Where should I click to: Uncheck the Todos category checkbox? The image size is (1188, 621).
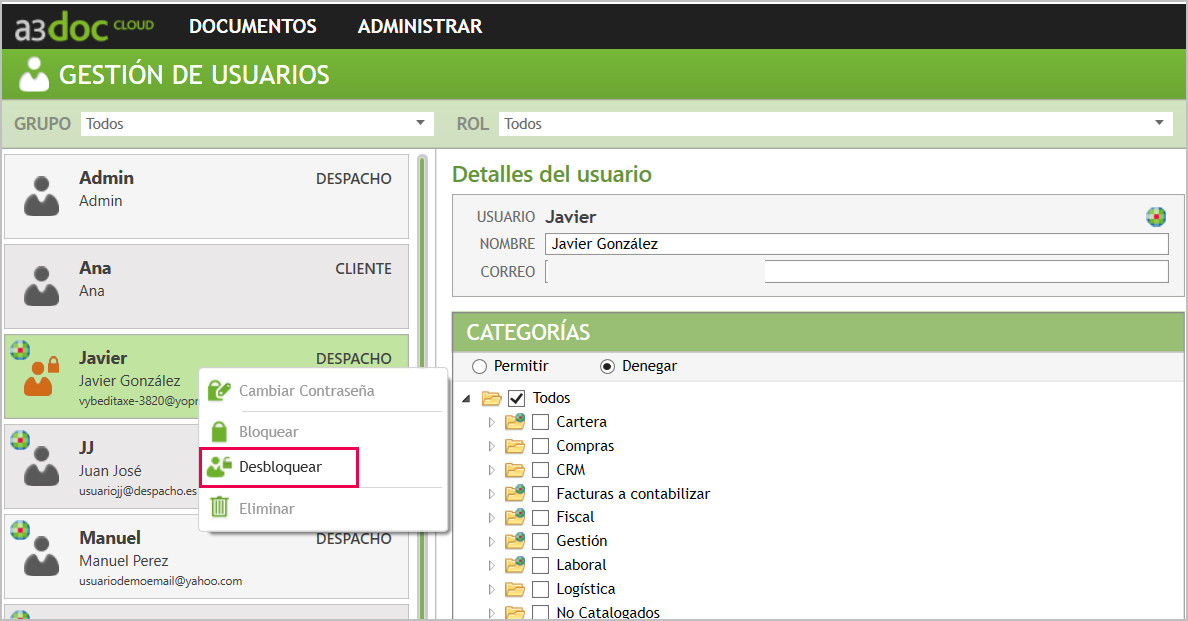[x=517, y=398]
